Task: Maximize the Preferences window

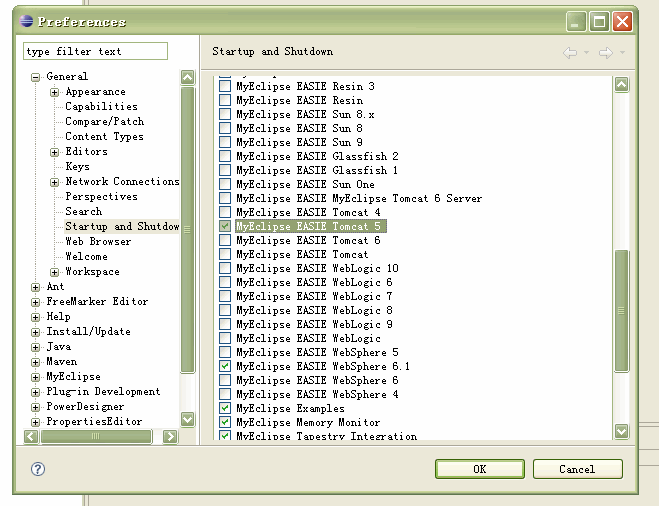Action: [599, 21]
